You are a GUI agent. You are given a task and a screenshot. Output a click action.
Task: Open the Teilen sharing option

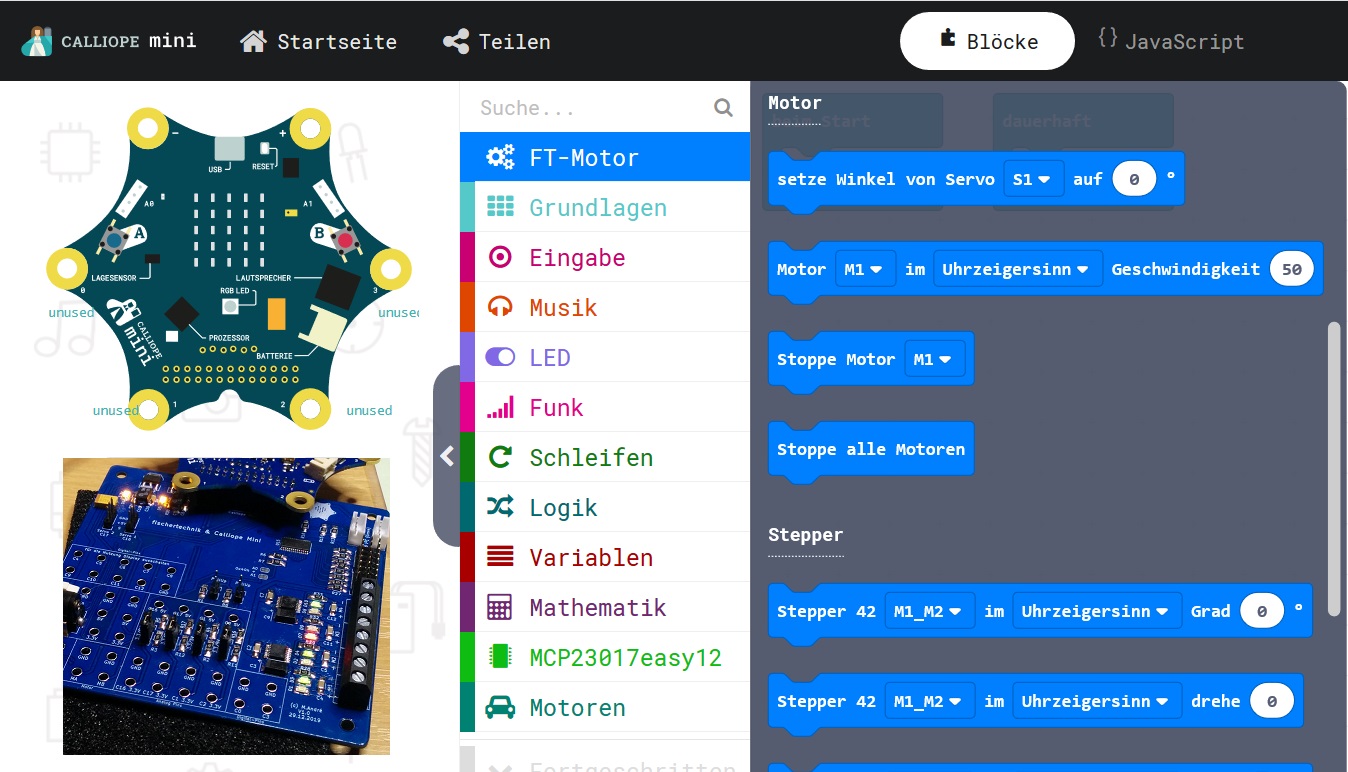click(x=496, y=42)
